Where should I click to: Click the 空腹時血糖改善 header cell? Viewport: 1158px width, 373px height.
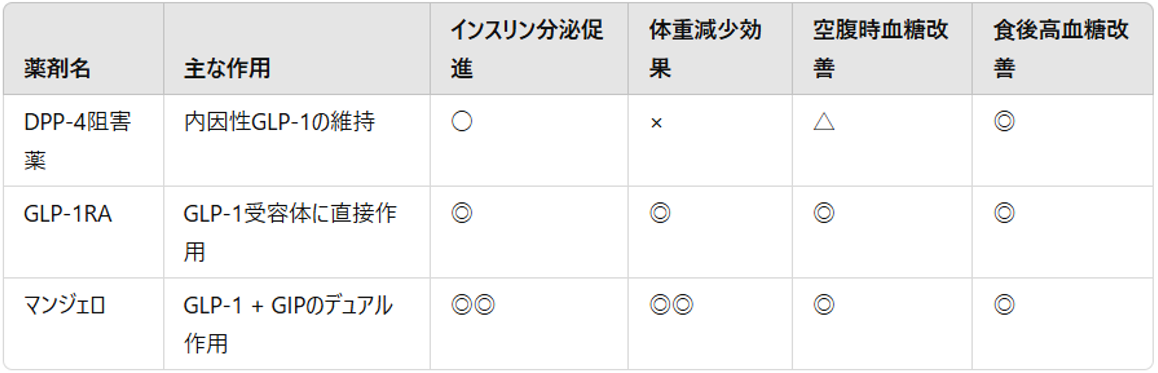(880, 49)
